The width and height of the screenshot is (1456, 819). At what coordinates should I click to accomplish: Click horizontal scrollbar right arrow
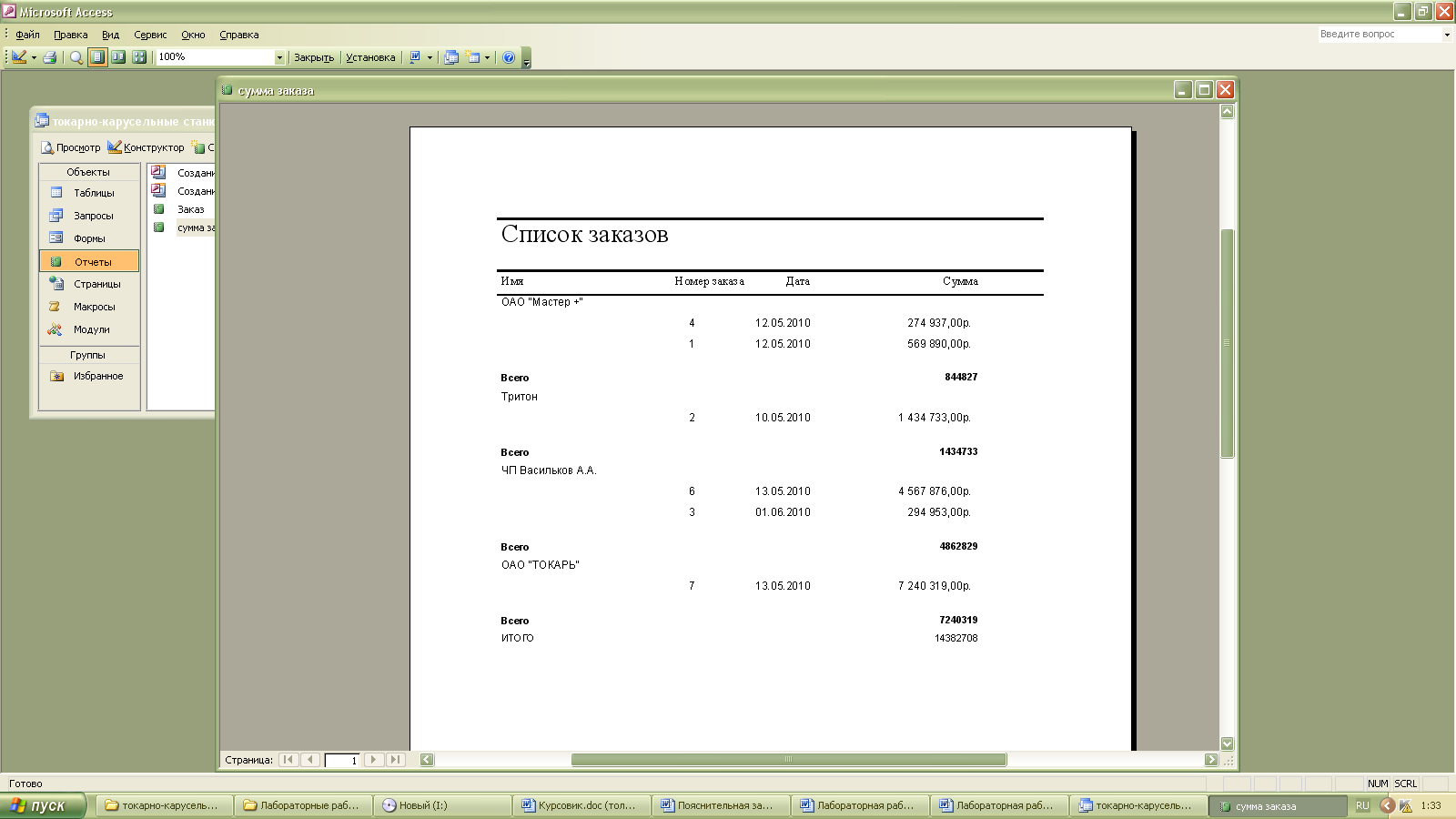point(1211,760)
